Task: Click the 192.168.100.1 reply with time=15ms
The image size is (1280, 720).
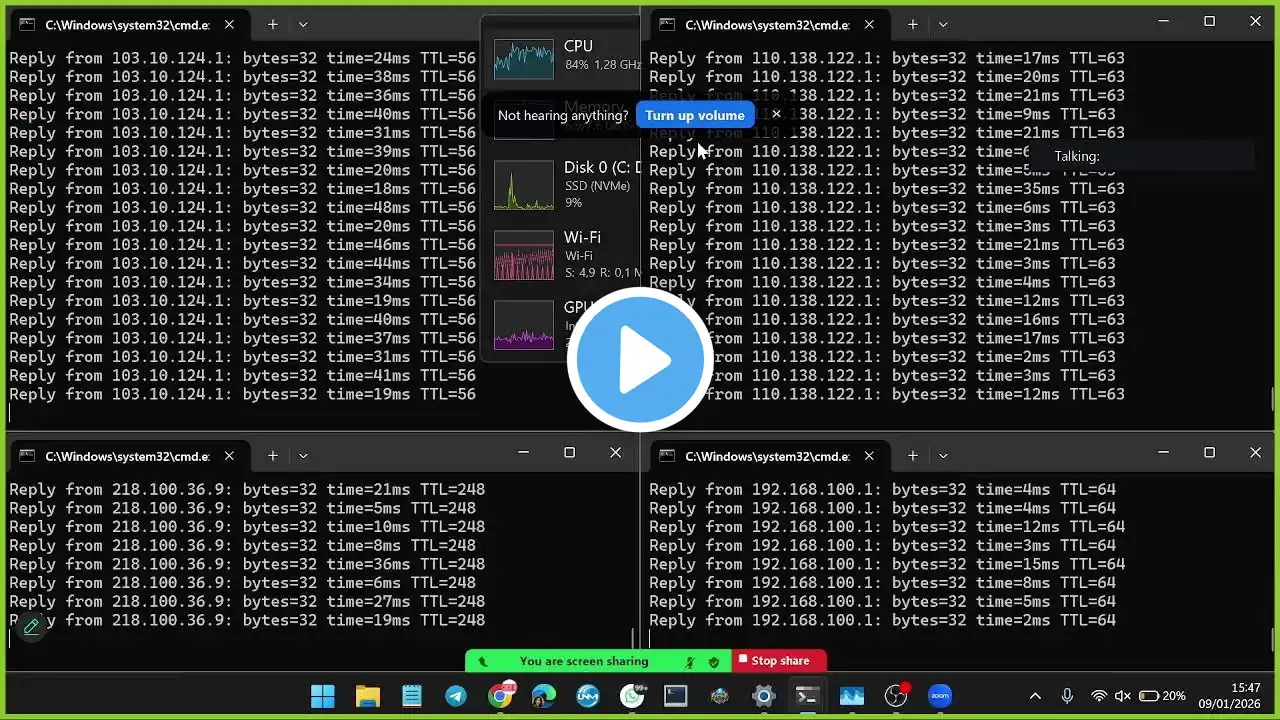Action: coord(887,564)
